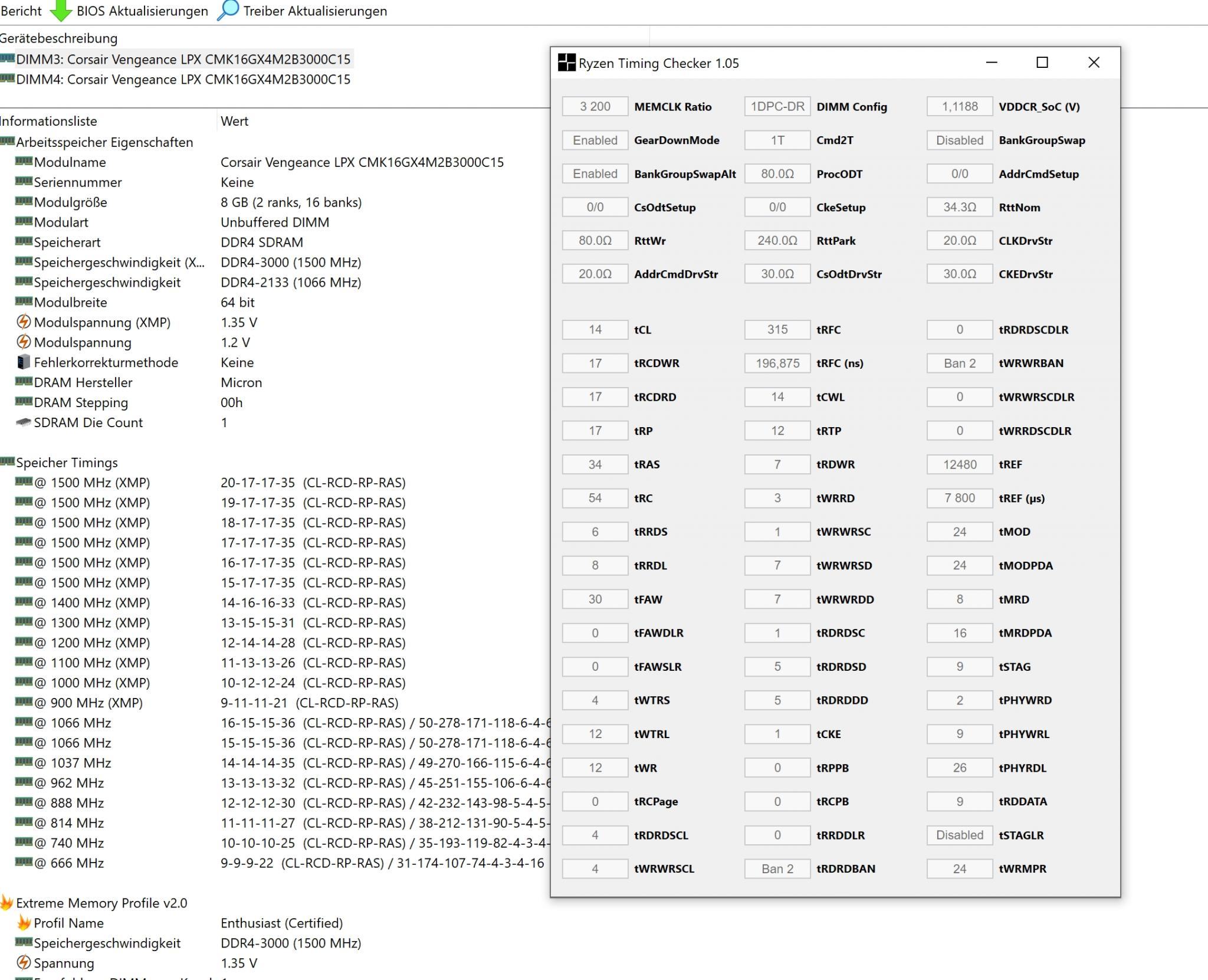Screen dimensions: 1208x980
Task: Click the GearDownMode Enabled field
Action: (595, 140)
